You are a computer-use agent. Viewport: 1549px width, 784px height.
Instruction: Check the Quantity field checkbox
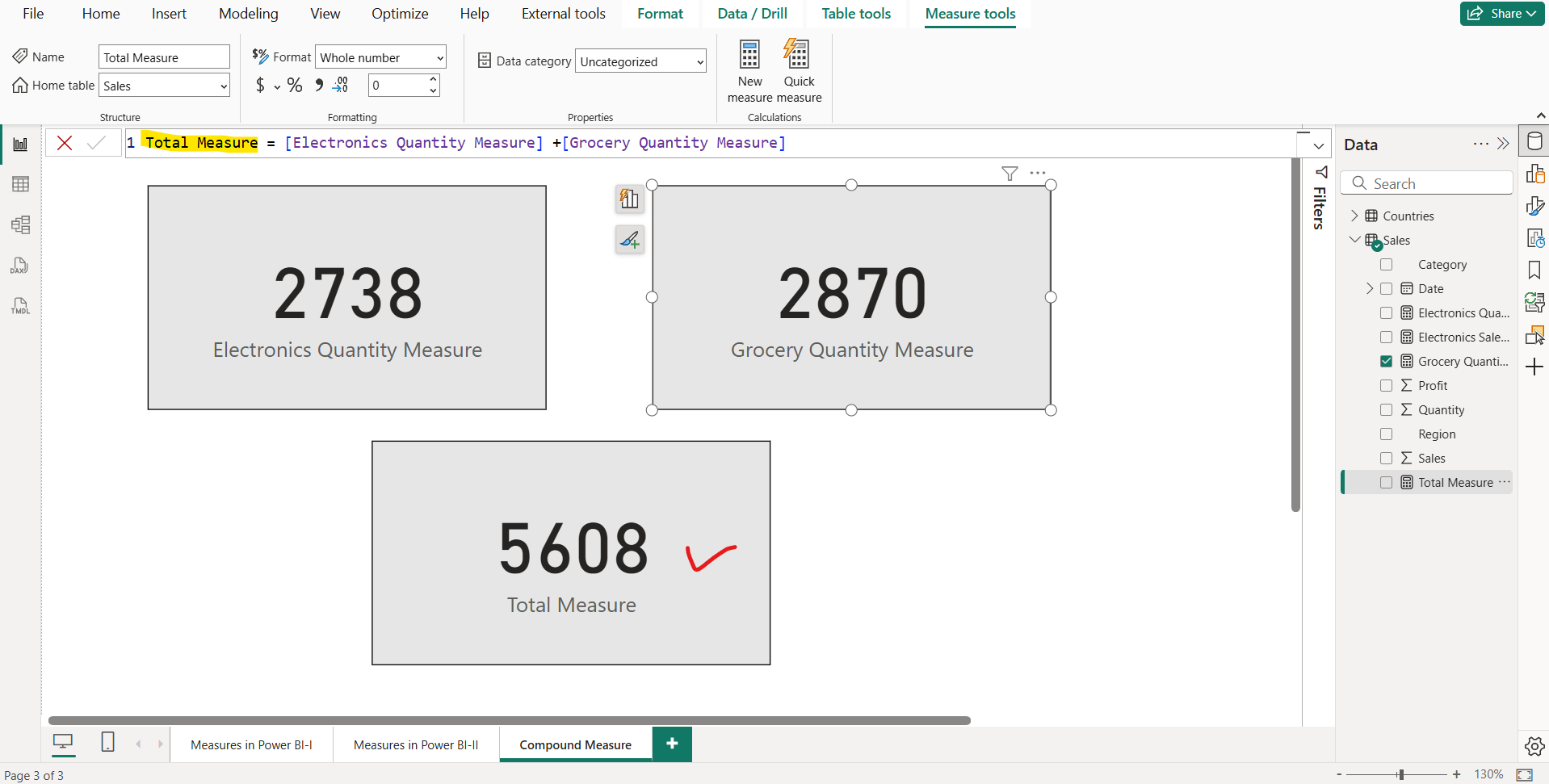click(x=1387, y=409)
